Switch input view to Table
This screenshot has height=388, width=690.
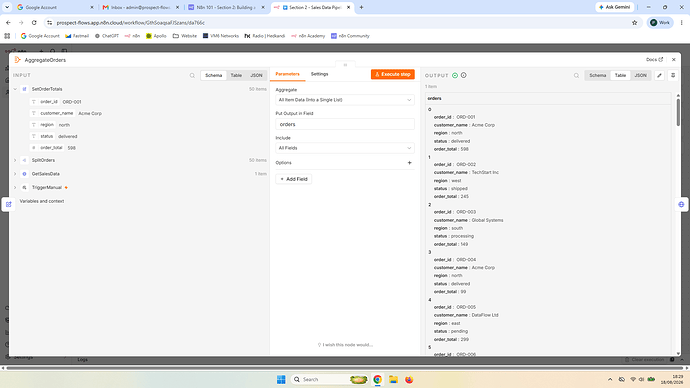click(236, 75)
